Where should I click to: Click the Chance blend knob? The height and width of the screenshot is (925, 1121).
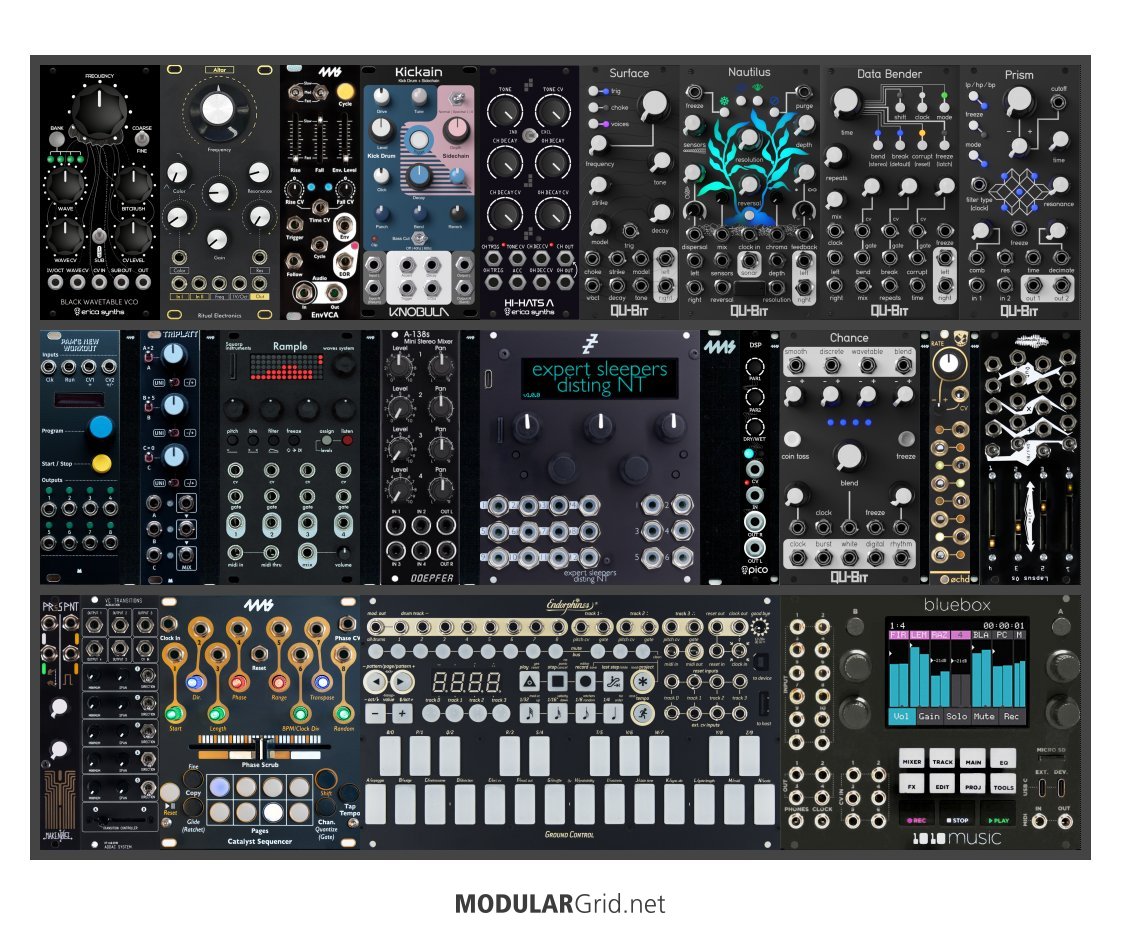(x=849, y=456)
